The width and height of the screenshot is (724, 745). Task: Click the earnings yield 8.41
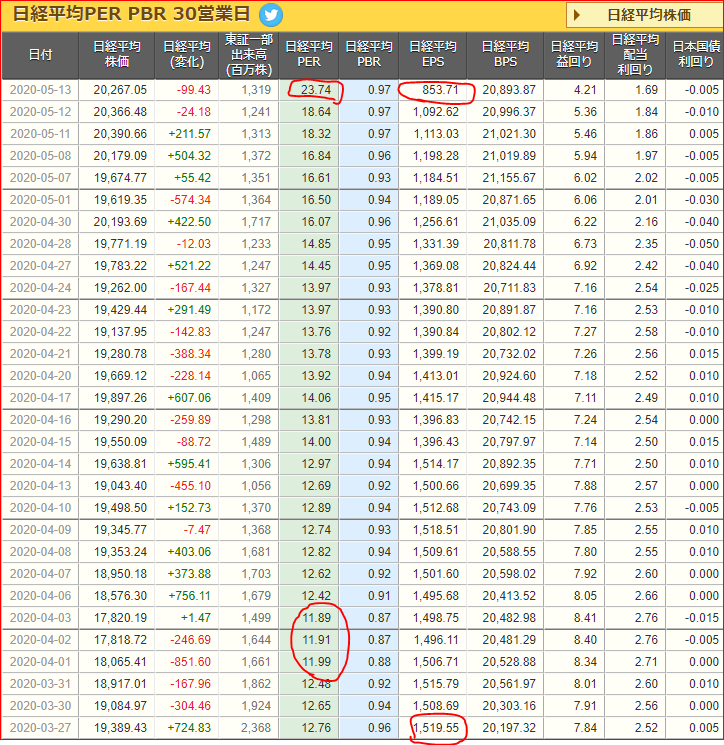[x=585, y=618]
